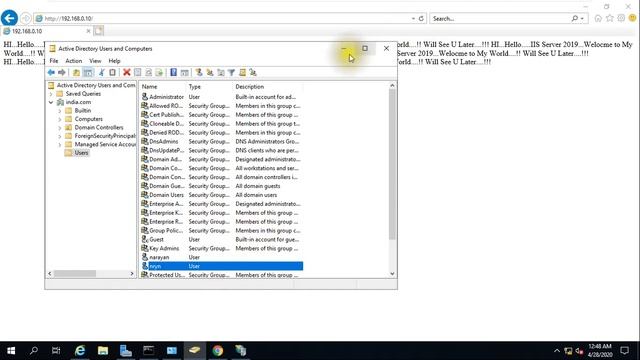Open Internet Explorer from the taskbar

point(80,351)
